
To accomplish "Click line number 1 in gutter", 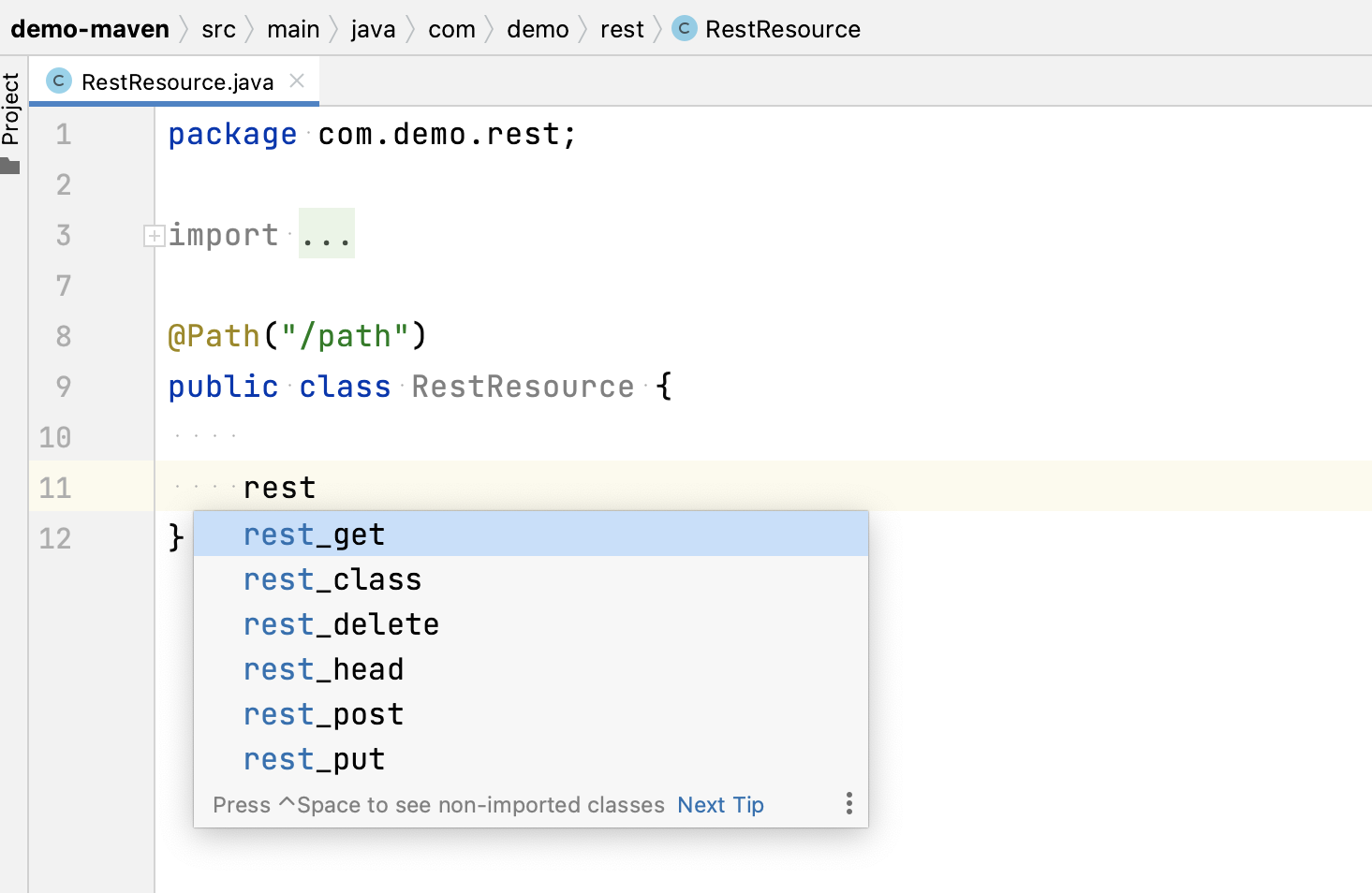I will tap(64, 135).
